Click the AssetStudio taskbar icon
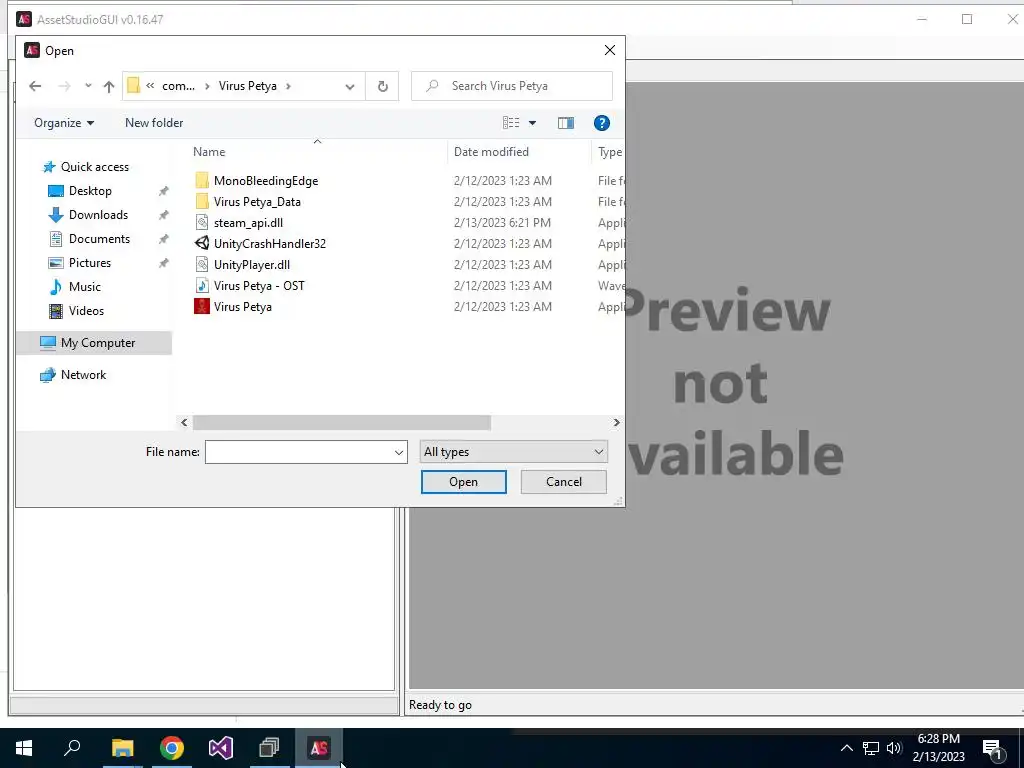Viewport: 1024px width, 768px height. click(319, 748)
